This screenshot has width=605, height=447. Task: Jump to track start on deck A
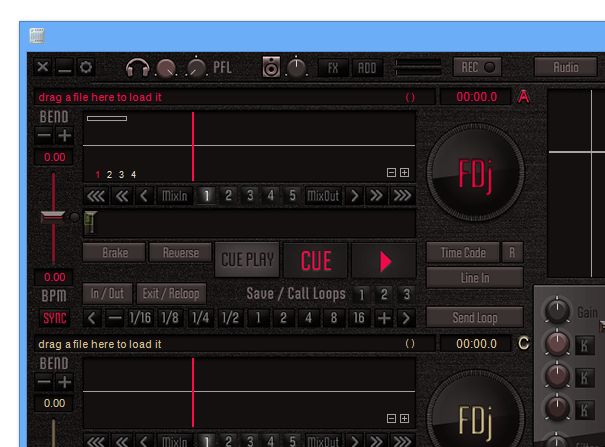[96, 196]
